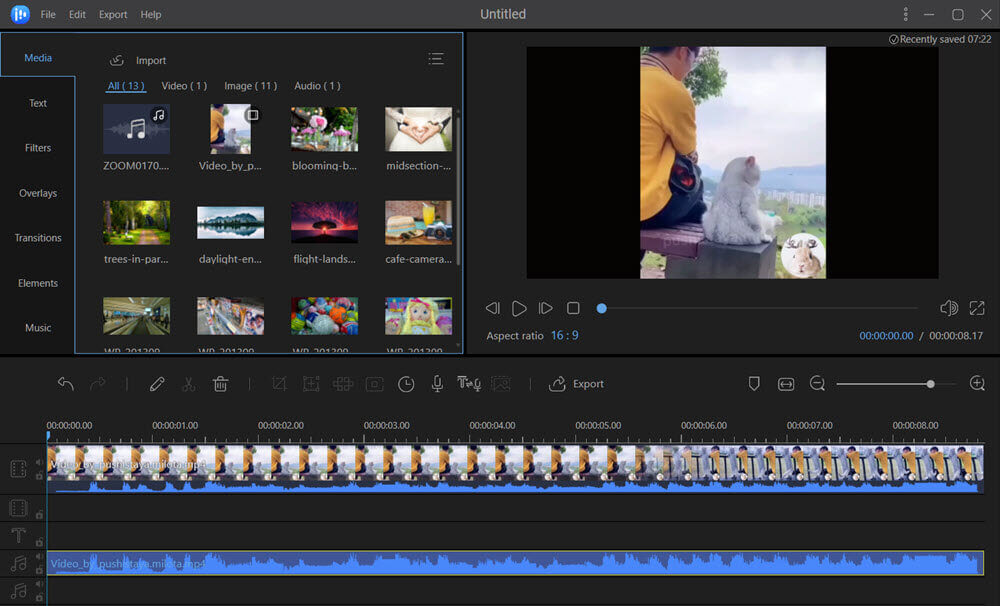Toggle lock on the text track
Image resolution: width=1000 pixels, height=606 pixels.
point(39,541)
